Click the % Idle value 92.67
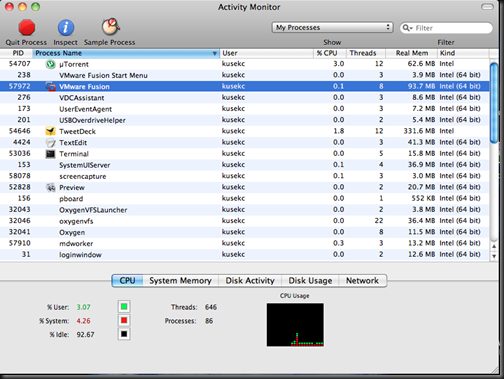 85,334
